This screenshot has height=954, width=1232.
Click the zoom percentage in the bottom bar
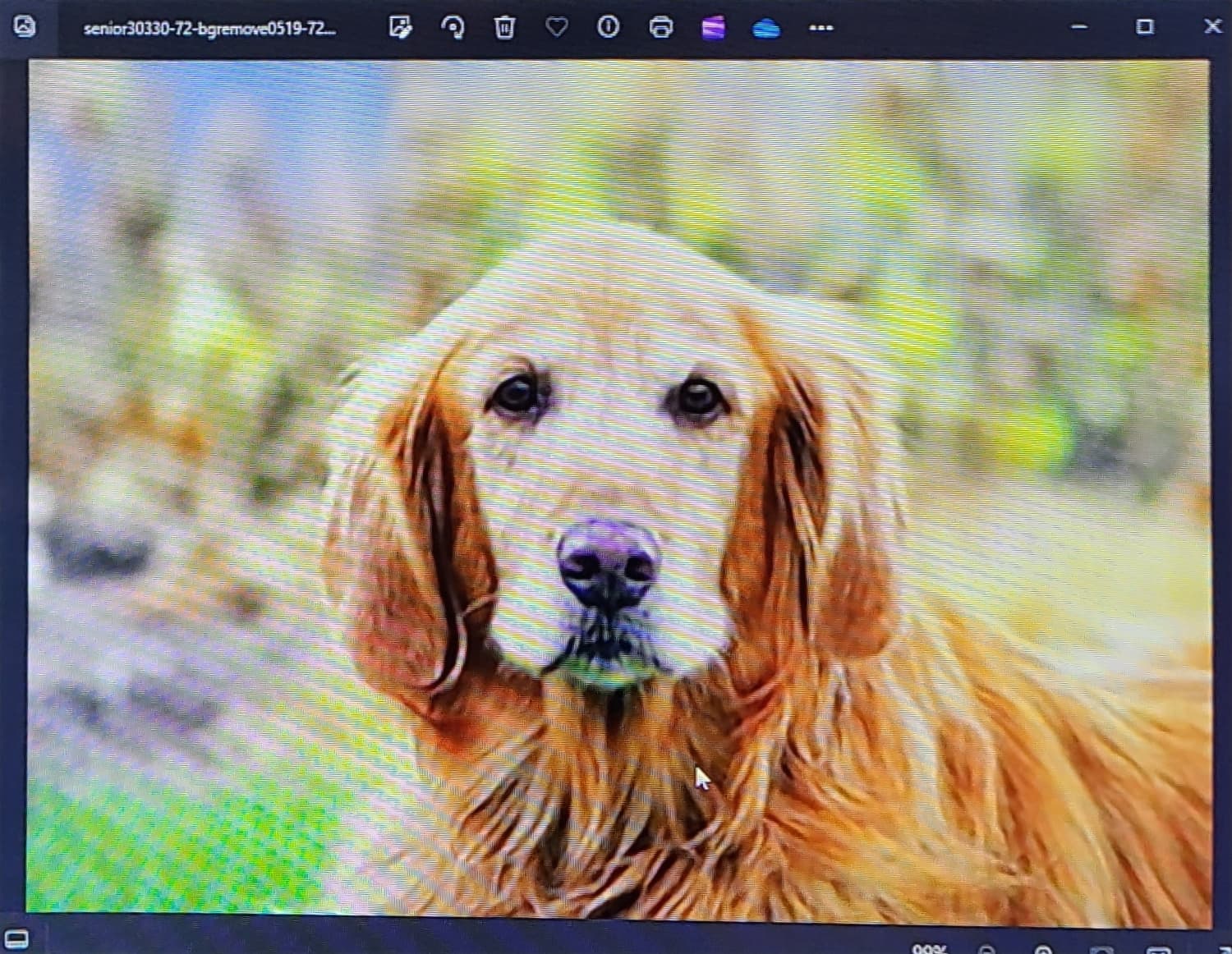coord(929,948)
